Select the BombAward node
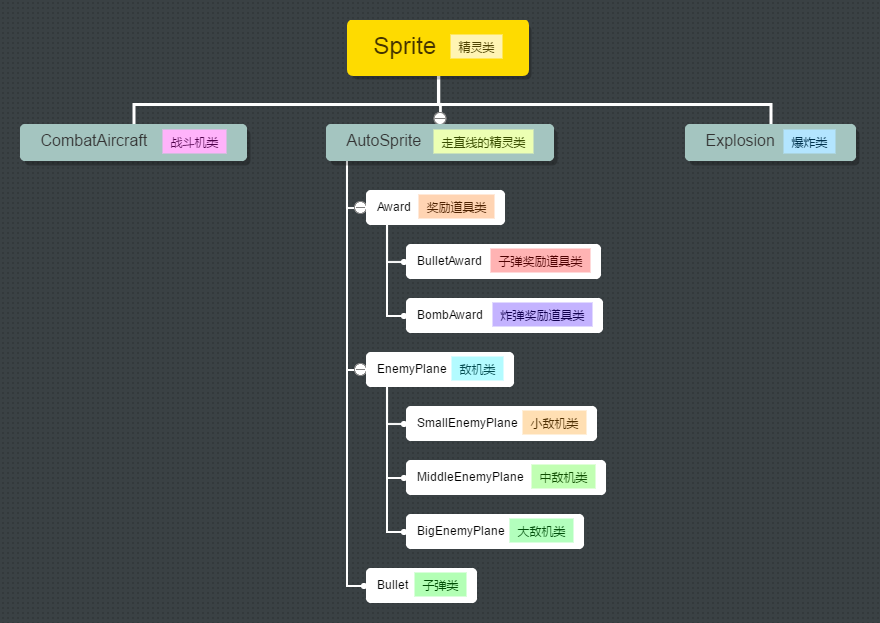Screen dimensions: 880x623 pyautogui.click(x=449, y=316)
